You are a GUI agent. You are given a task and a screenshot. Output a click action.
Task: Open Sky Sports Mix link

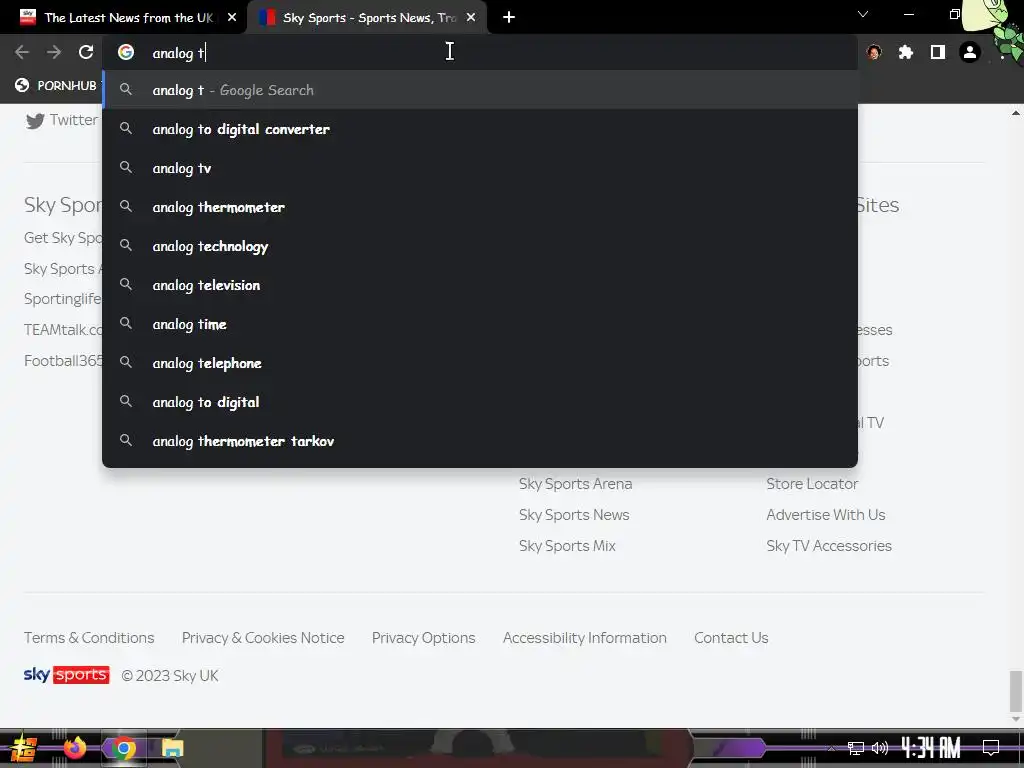coord(567,545)
